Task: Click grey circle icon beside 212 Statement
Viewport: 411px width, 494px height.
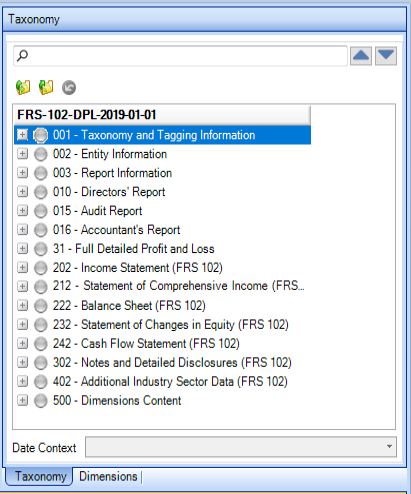Action: point(41,287)
